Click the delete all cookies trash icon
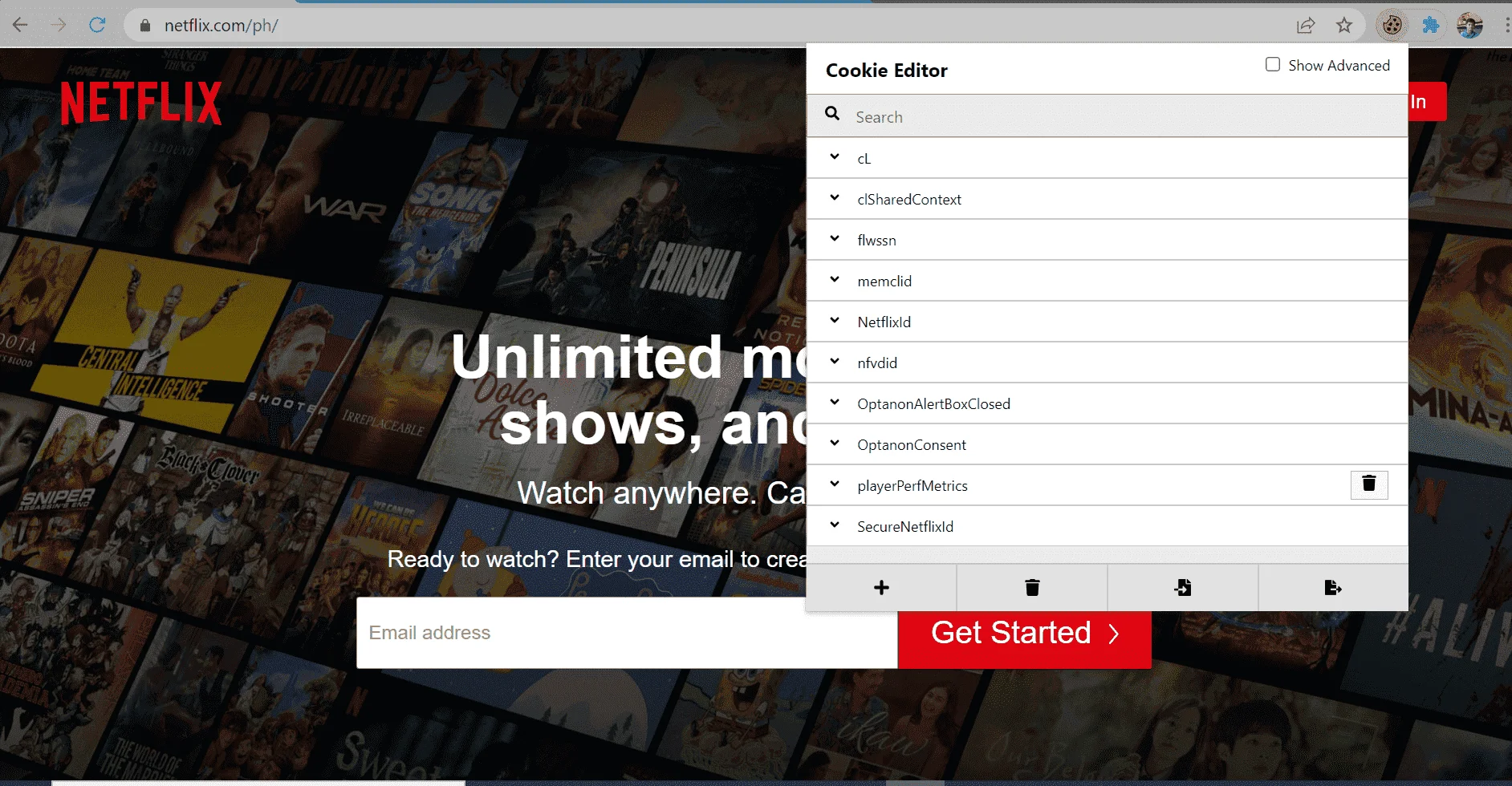Screen dimensions: 1512x786 point(1032,588)
